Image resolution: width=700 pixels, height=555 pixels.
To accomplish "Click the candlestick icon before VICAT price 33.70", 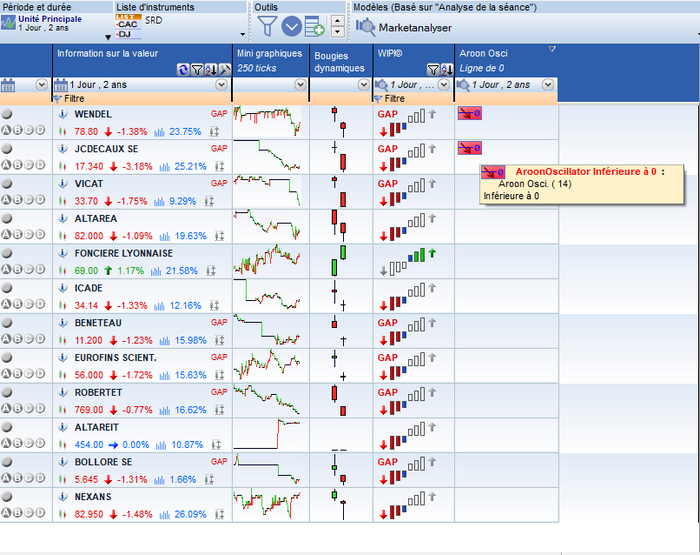I will pos(62,201).
